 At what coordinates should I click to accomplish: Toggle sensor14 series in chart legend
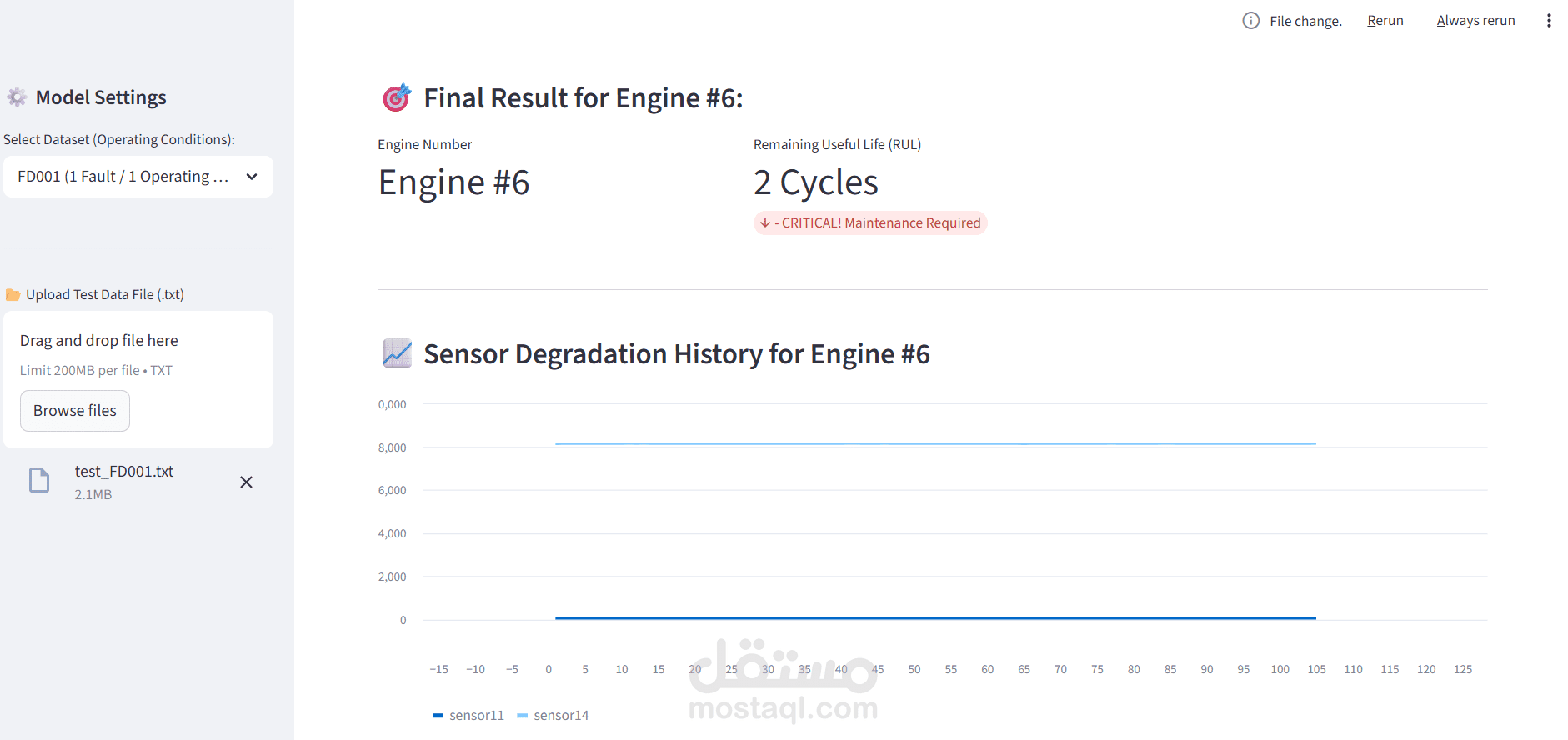tap(561, 716)
